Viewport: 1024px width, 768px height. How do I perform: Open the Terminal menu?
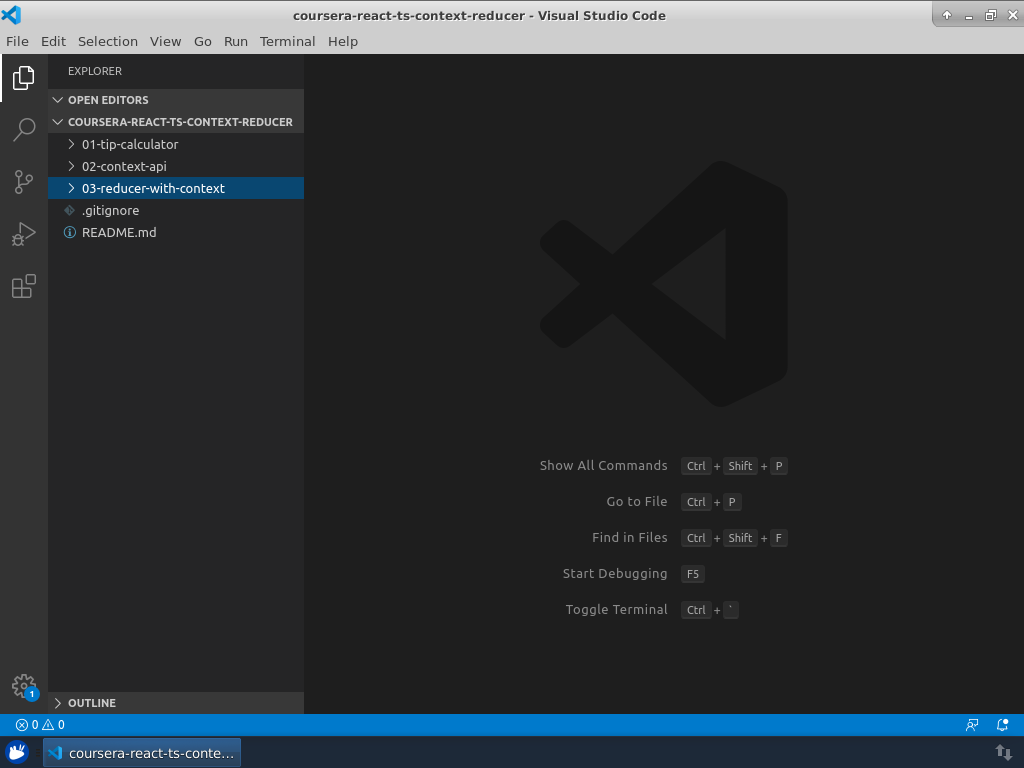287,41
